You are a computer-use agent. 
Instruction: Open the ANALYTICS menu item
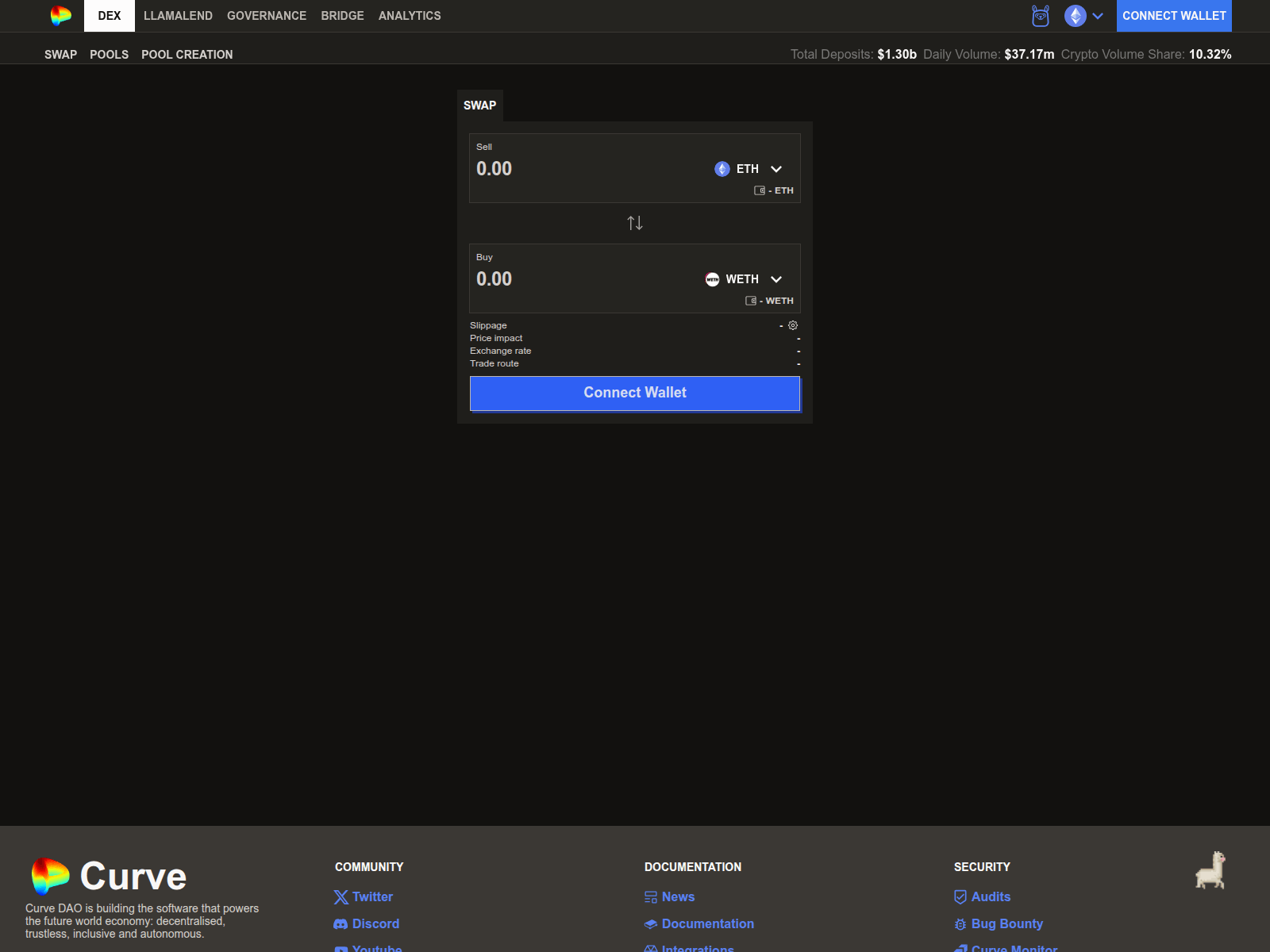410,16
